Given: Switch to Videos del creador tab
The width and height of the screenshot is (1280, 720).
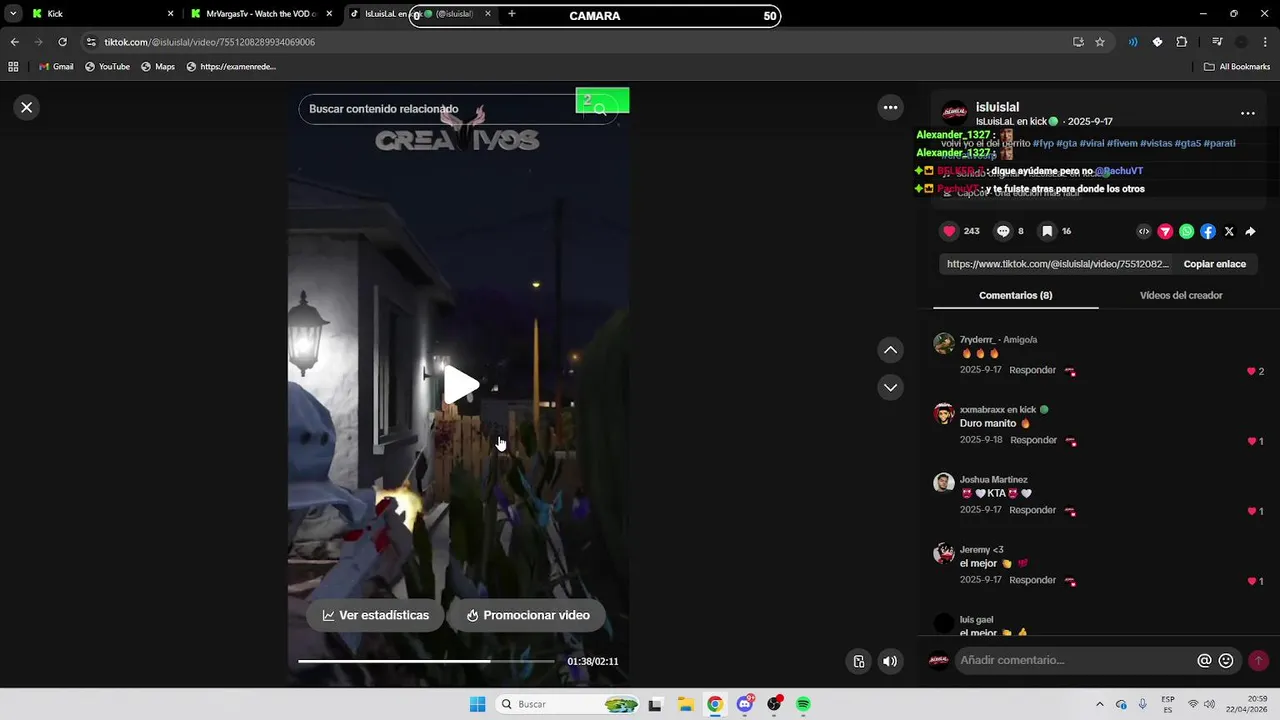Looking at the screenshot, I should click(1181, 295).
